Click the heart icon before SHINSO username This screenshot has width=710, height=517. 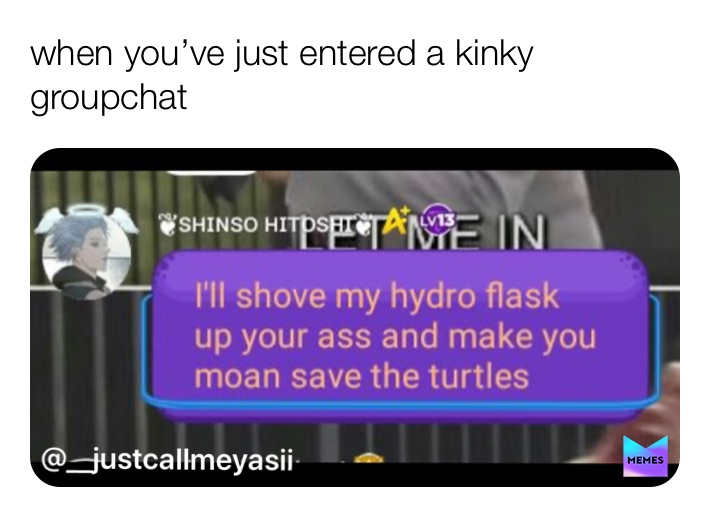point(167,224)
